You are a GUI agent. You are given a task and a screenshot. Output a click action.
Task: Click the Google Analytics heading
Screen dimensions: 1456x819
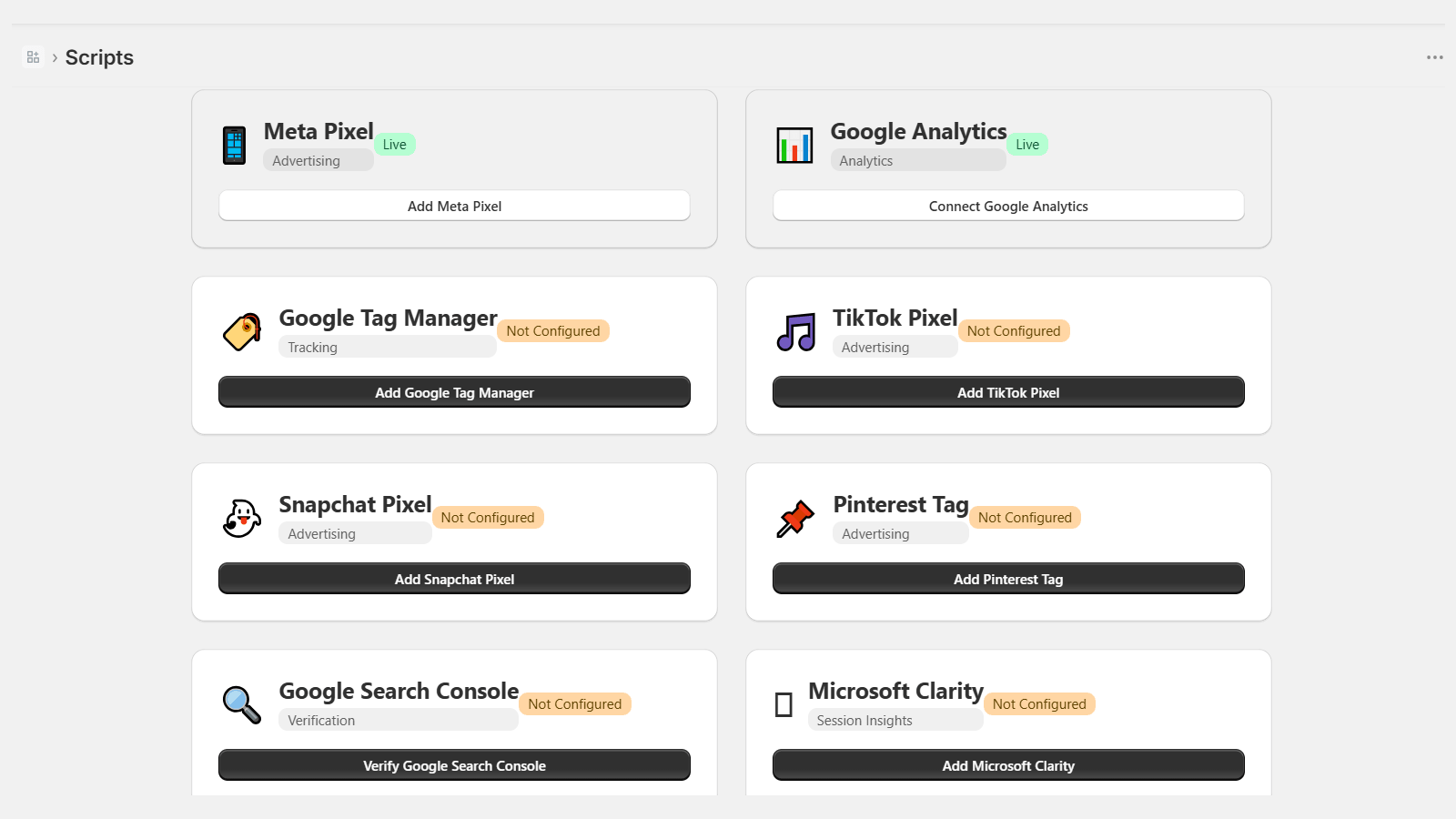918,131
